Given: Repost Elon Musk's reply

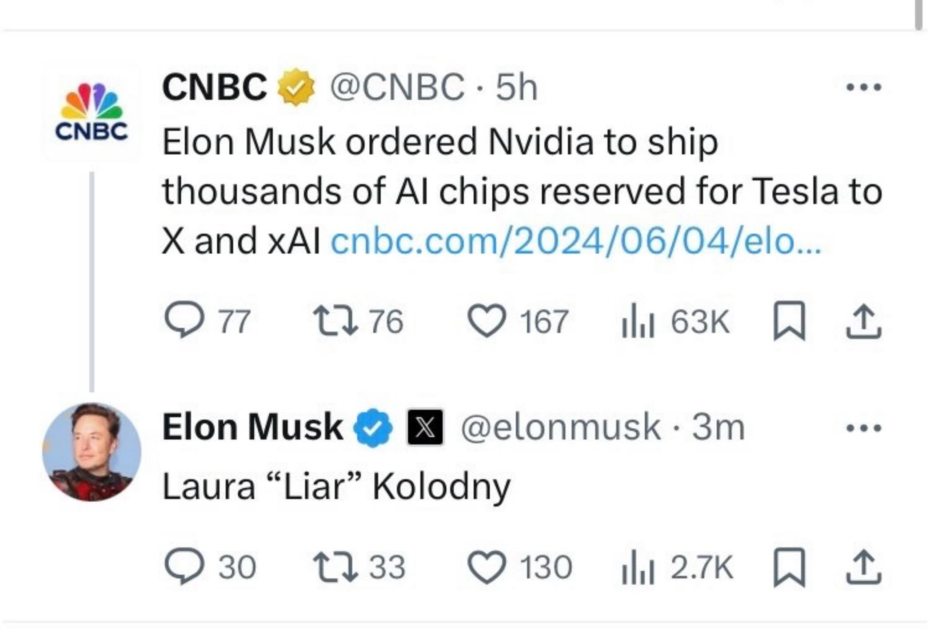Looking at the screenshot, I should 329,568.
